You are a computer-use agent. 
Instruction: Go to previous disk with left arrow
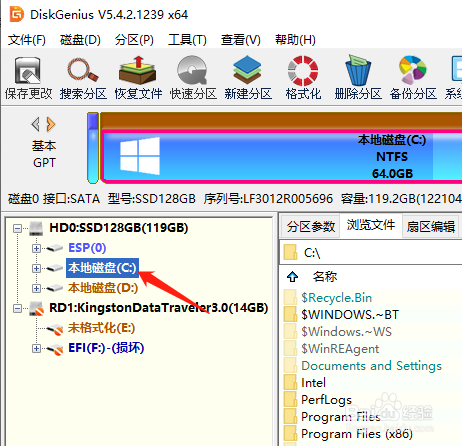pos(36,124)
